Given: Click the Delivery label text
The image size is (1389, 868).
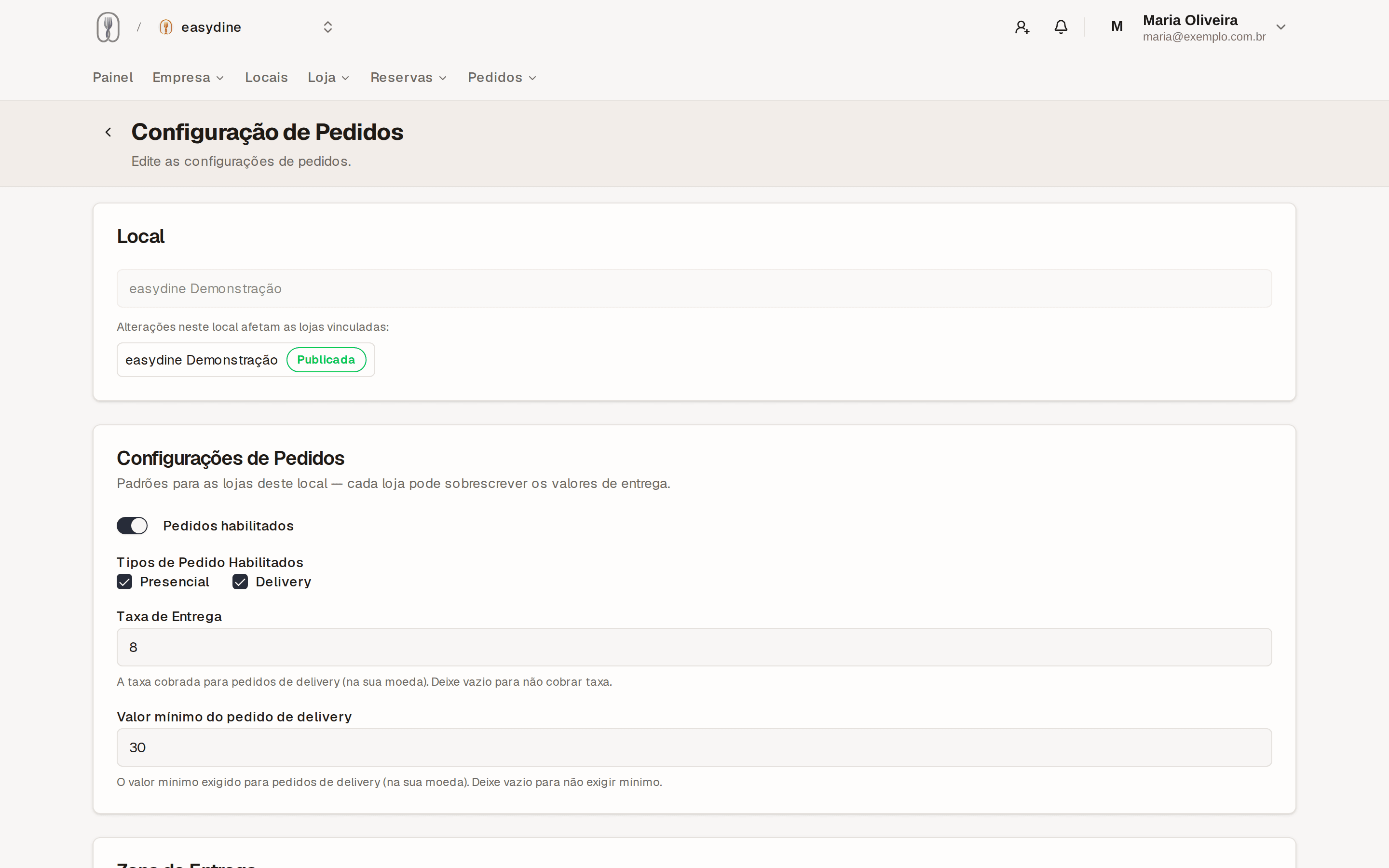Looking at the screenshot, I should 283,582.
